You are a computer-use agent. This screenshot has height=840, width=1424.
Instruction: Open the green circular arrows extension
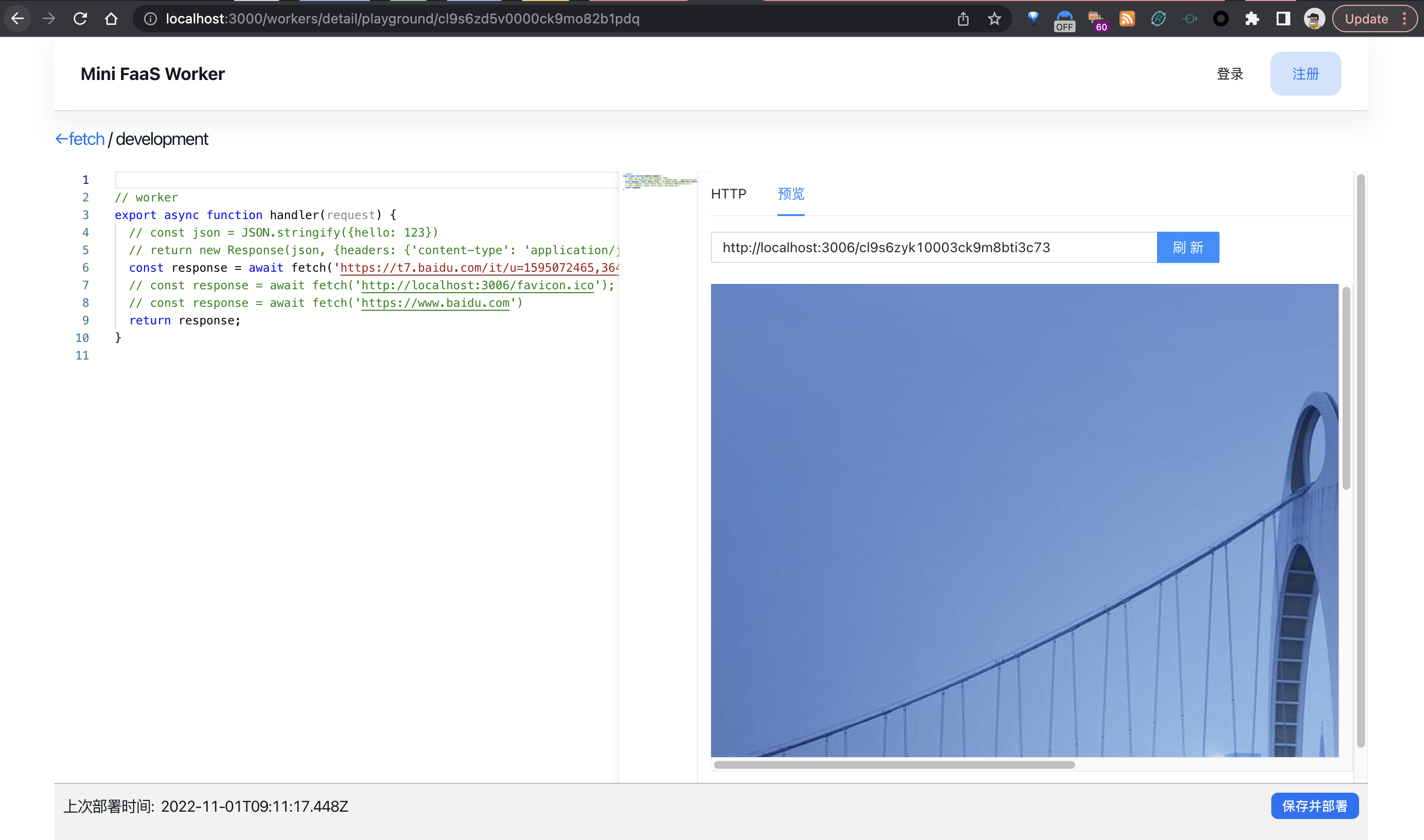(x=1159, y=19)
